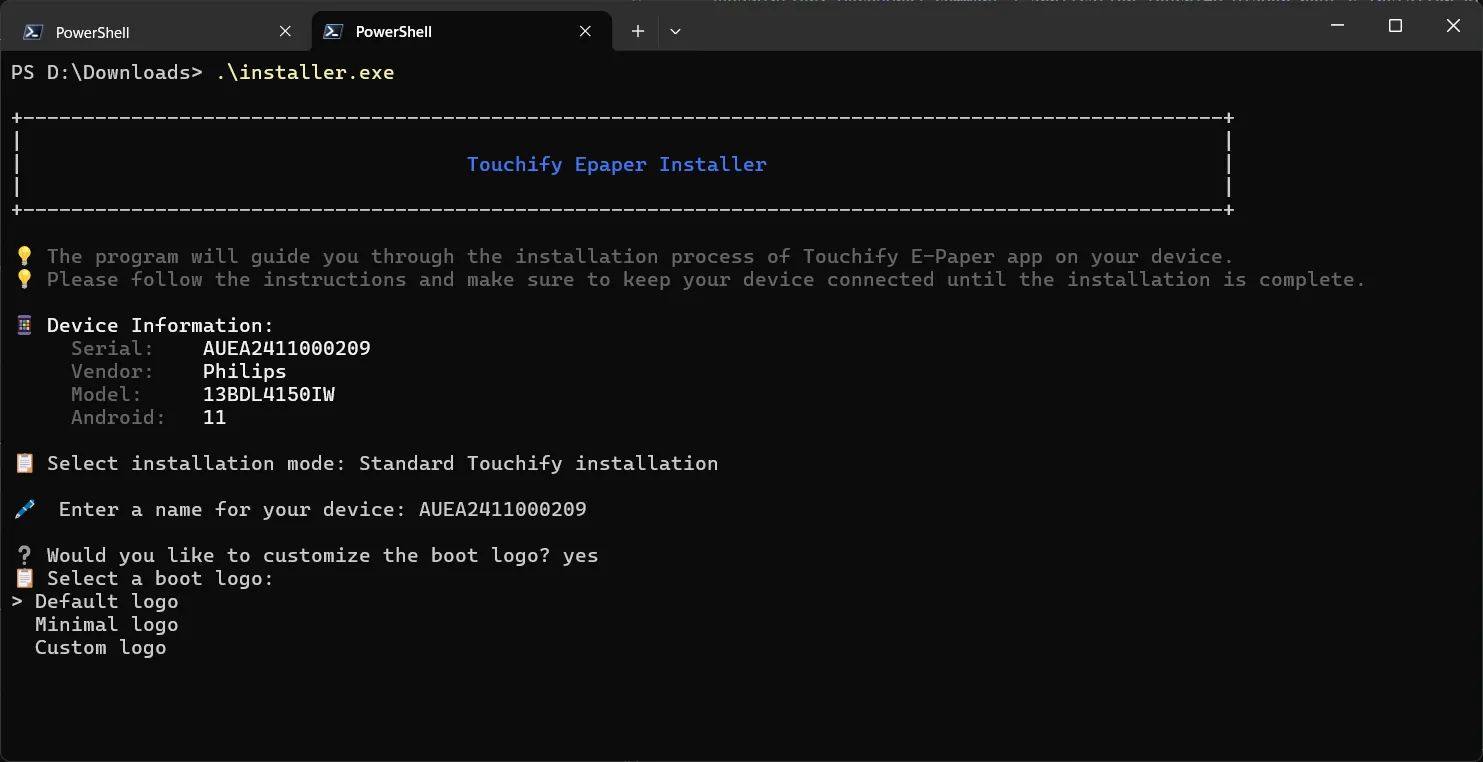Click the 'Serial:' label
Image resolution: width=1483 pixels, height=762 pixels.
113,349
